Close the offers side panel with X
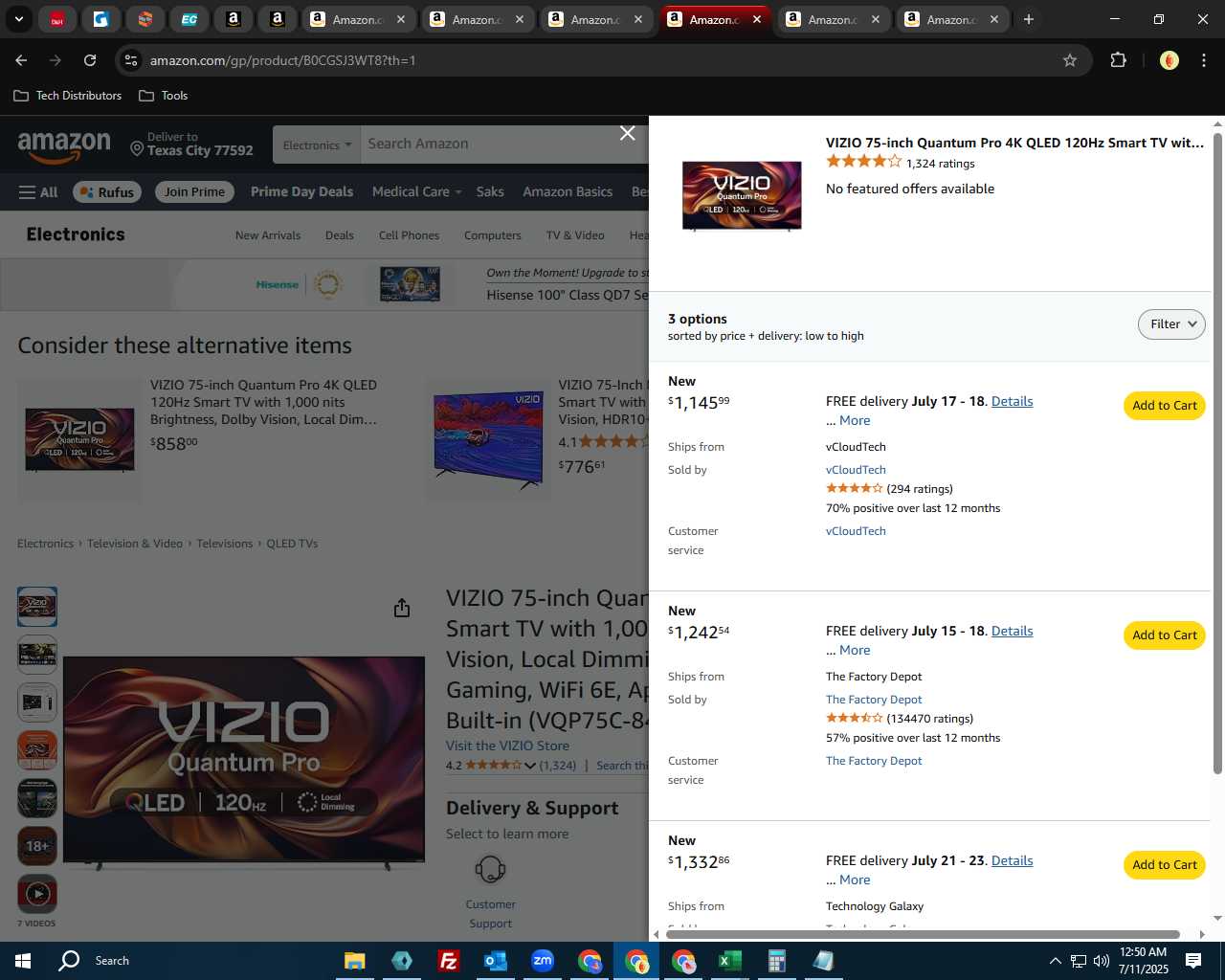 628,133
